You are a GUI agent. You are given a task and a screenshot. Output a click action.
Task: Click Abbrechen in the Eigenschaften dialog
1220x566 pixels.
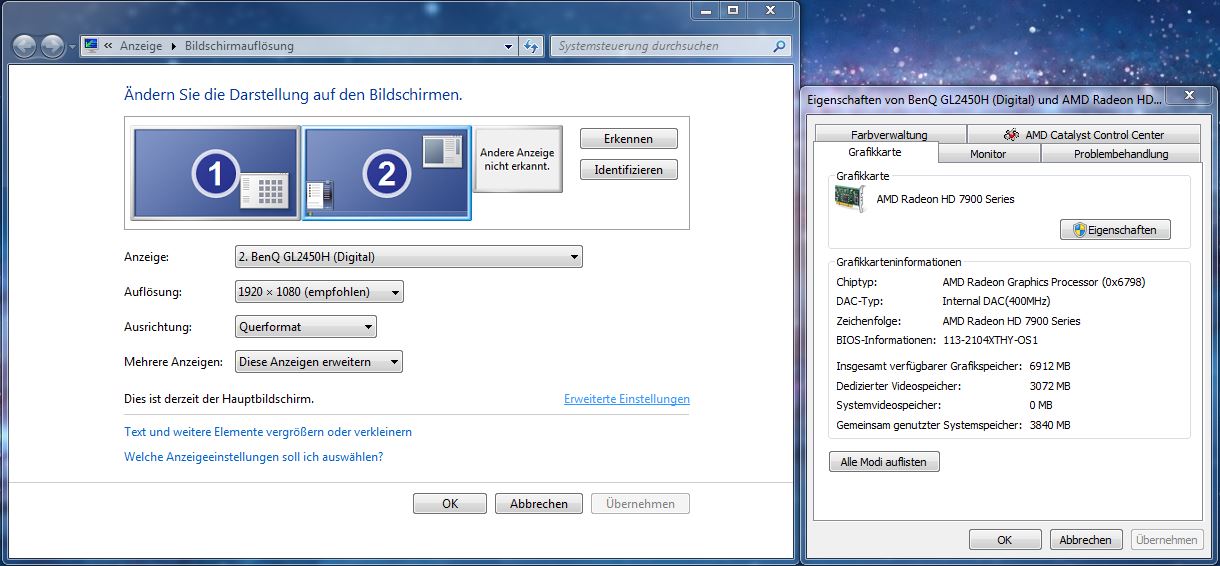[1086, 540]
